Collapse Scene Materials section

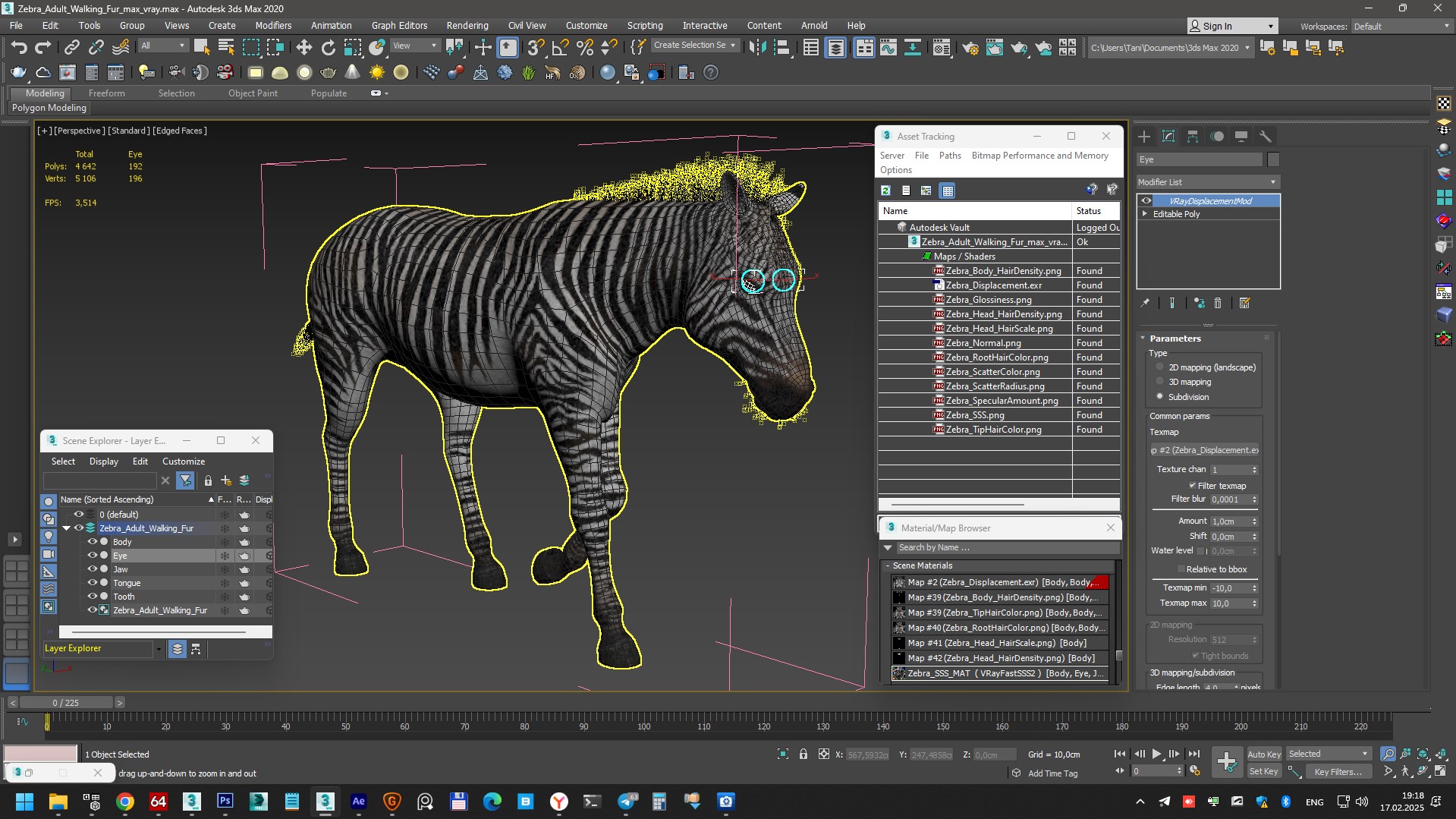888,565
